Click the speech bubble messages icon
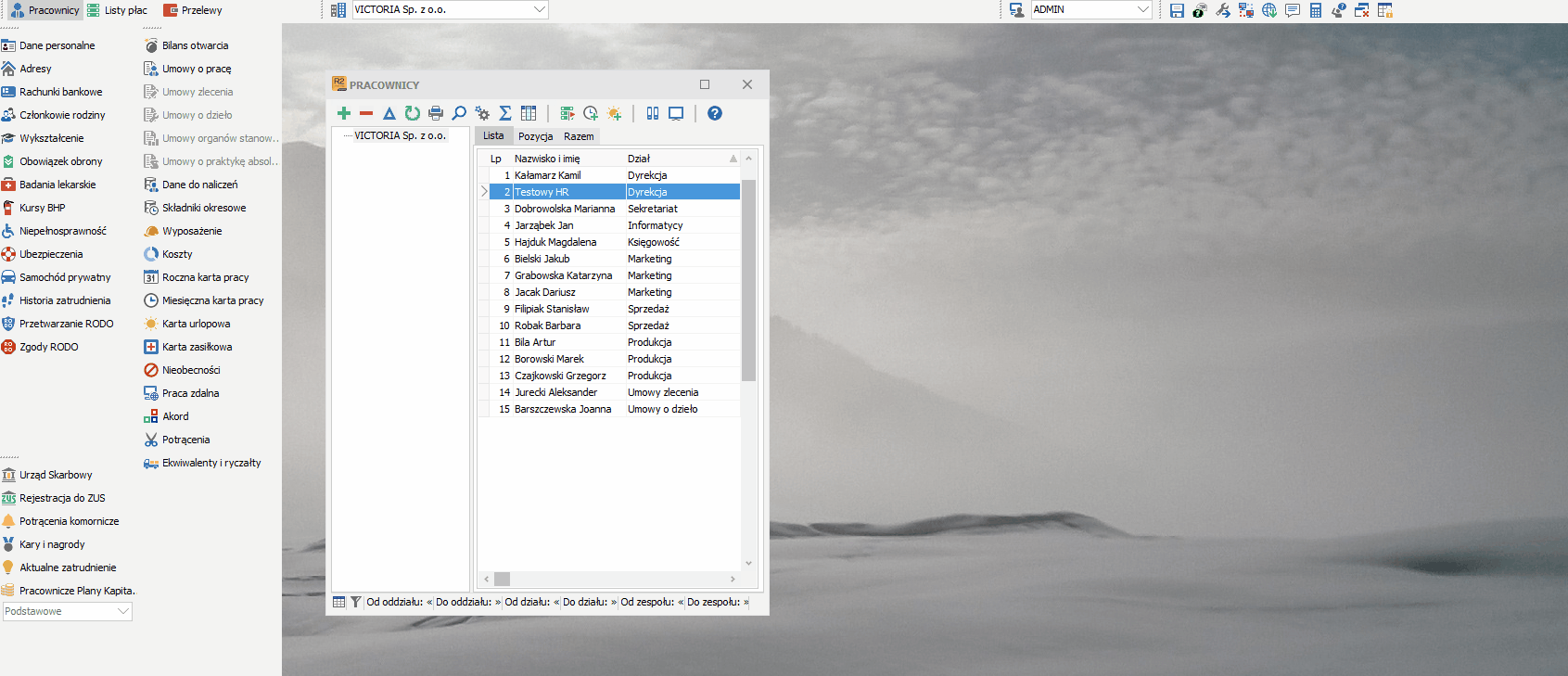This screenshot has height=676, width=1568. click(x=1293, y=10)
